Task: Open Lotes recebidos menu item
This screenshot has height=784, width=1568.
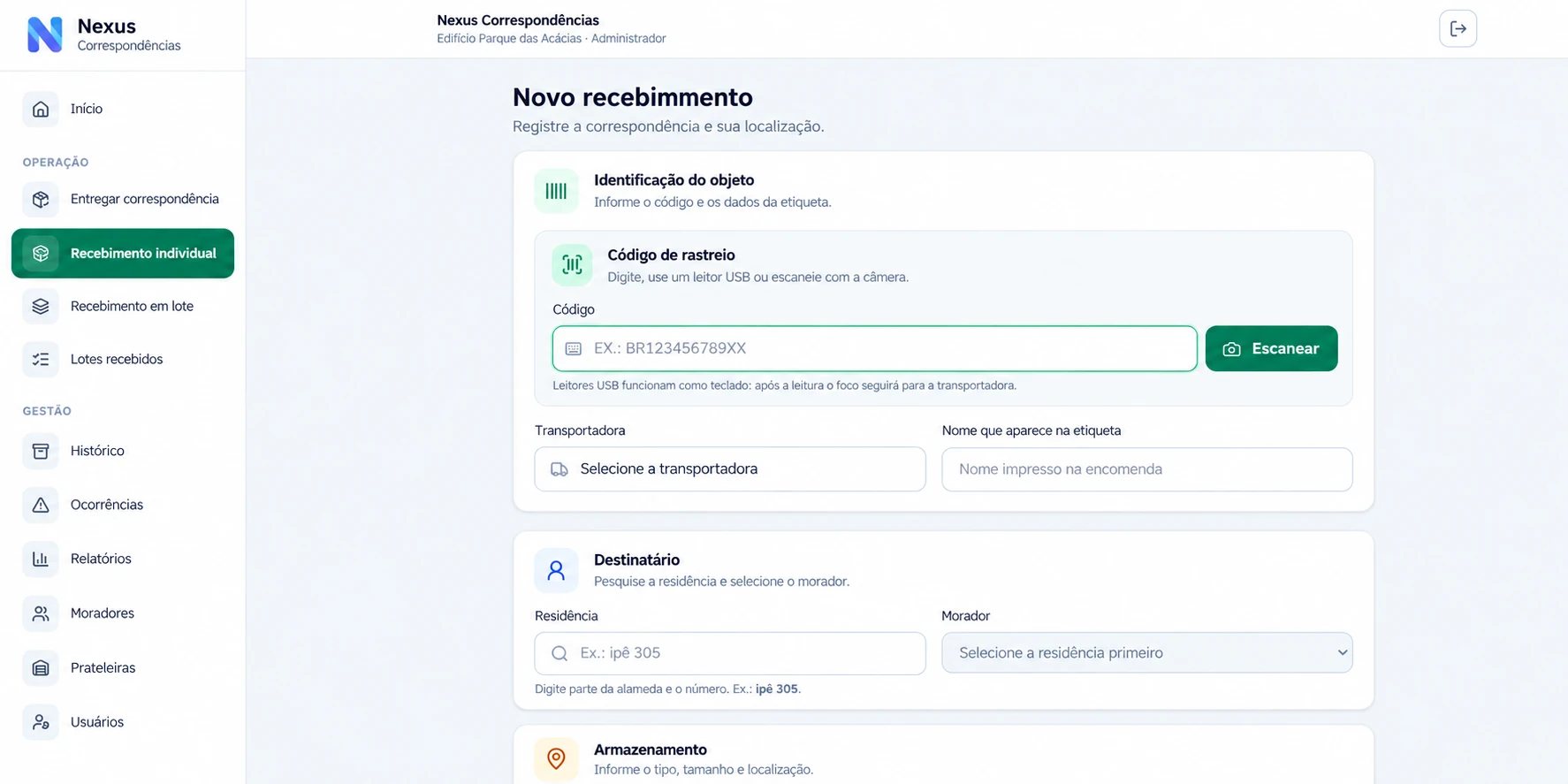Action: click(123, 359)
